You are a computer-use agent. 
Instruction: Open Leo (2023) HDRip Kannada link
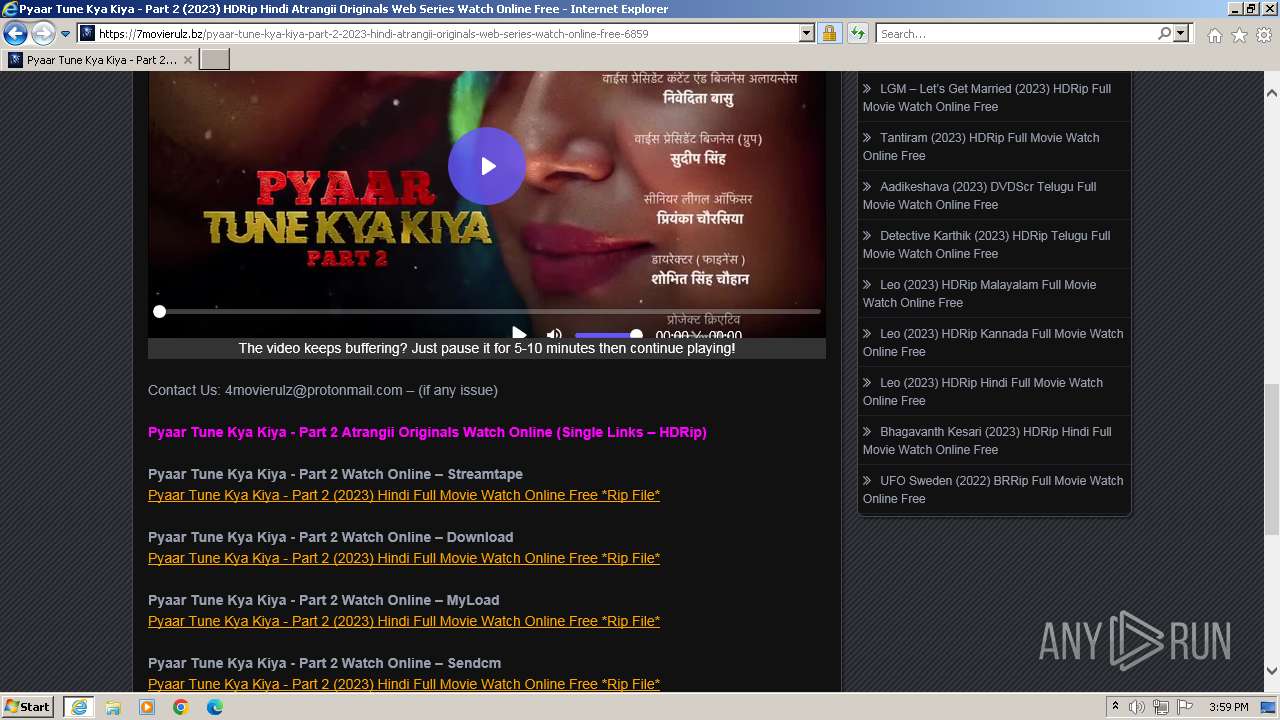pos(993,342)
